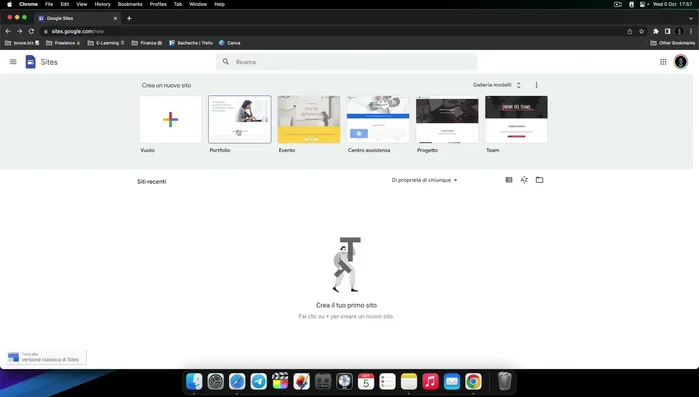Toggle the Chrome side panel

coord(667,31)
